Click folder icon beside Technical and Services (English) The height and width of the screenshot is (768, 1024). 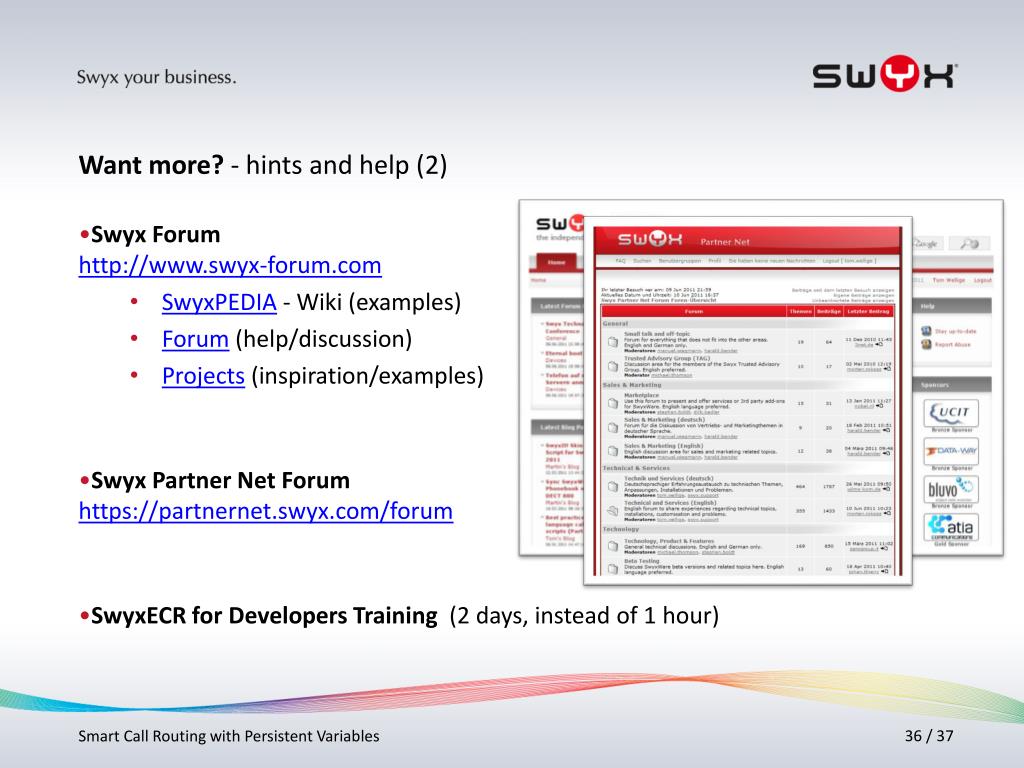[613, 511]
